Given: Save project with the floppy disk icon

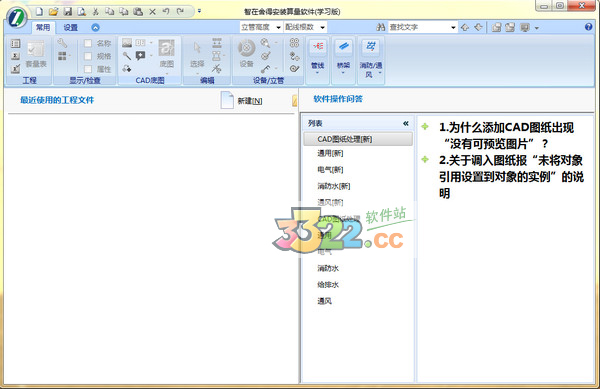Looking at the screenshot, I should pyautogui.click(x=68, y=11).
